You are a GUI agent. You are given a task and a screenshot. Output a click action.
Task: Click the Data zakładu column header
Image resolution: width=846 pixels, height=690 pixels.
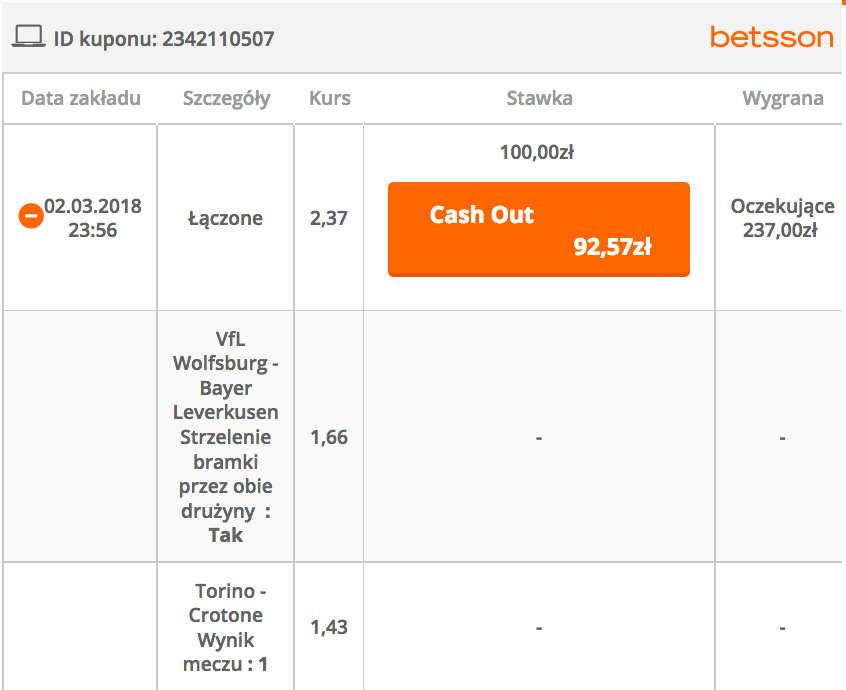pyautogui.click(x=81, y=98)
